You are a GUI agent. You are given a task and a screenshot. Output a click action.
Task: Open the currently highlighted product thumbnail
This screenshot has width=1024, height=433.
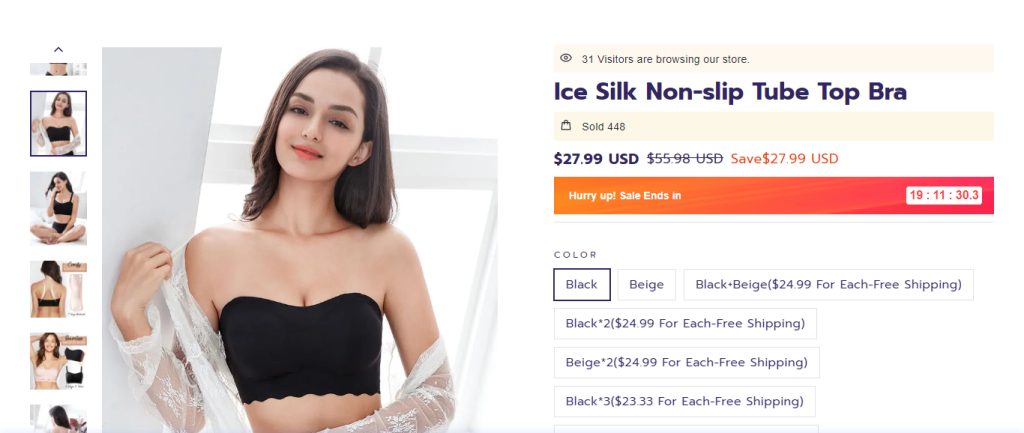[58, 123]
